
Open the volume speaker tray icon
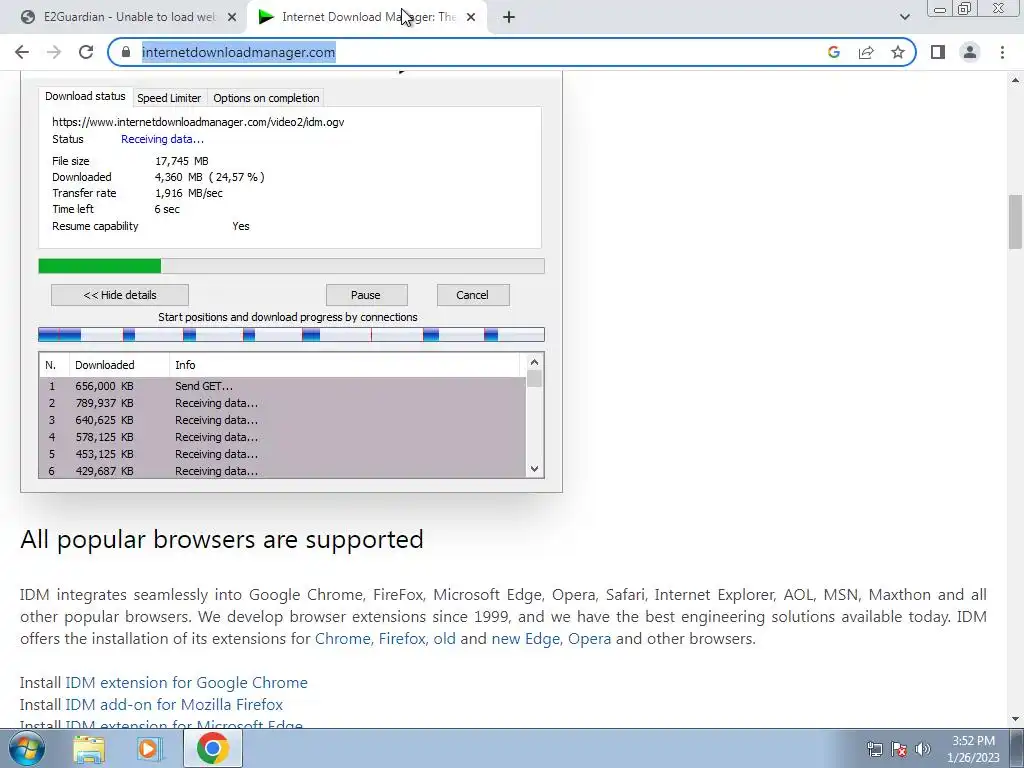[923, 749]
